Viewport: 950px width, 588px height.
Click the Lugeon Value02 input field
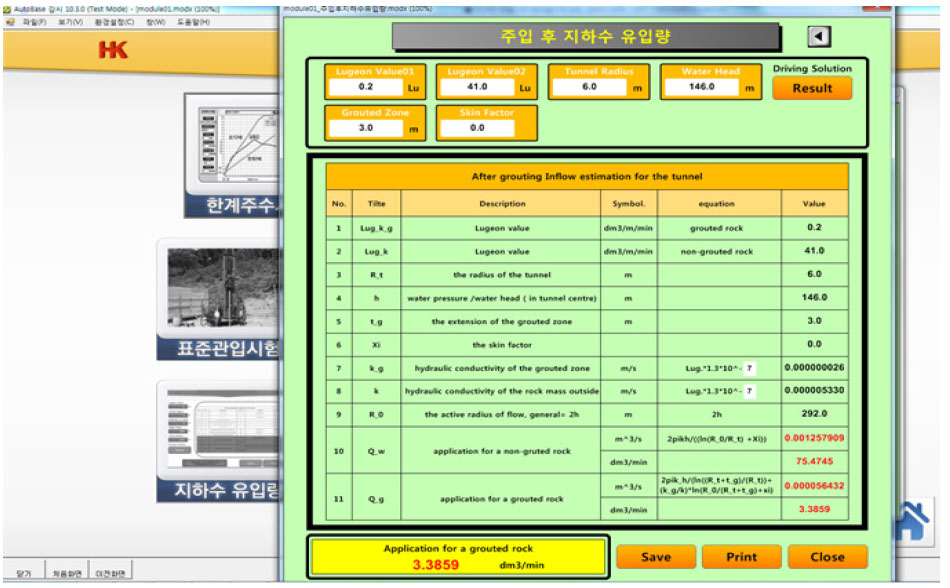click(x=477, y=87)
